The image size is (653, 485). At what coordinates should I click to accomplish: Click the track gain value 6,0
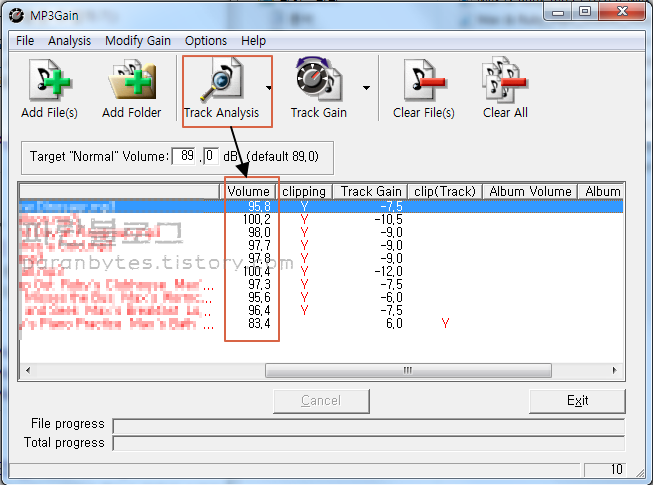394,323
